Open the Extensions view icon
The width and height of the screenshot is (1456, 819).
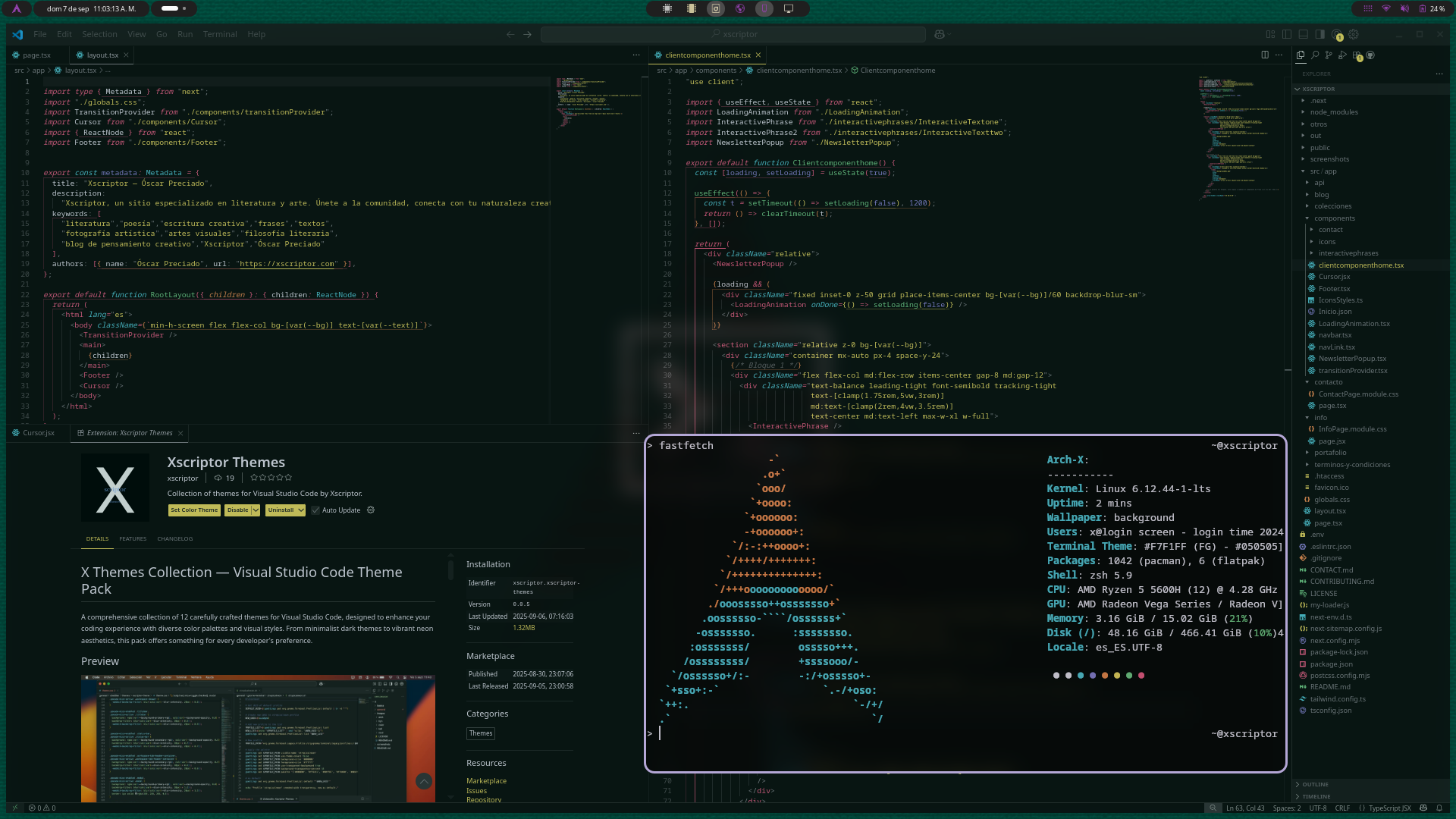(1357, 55)
